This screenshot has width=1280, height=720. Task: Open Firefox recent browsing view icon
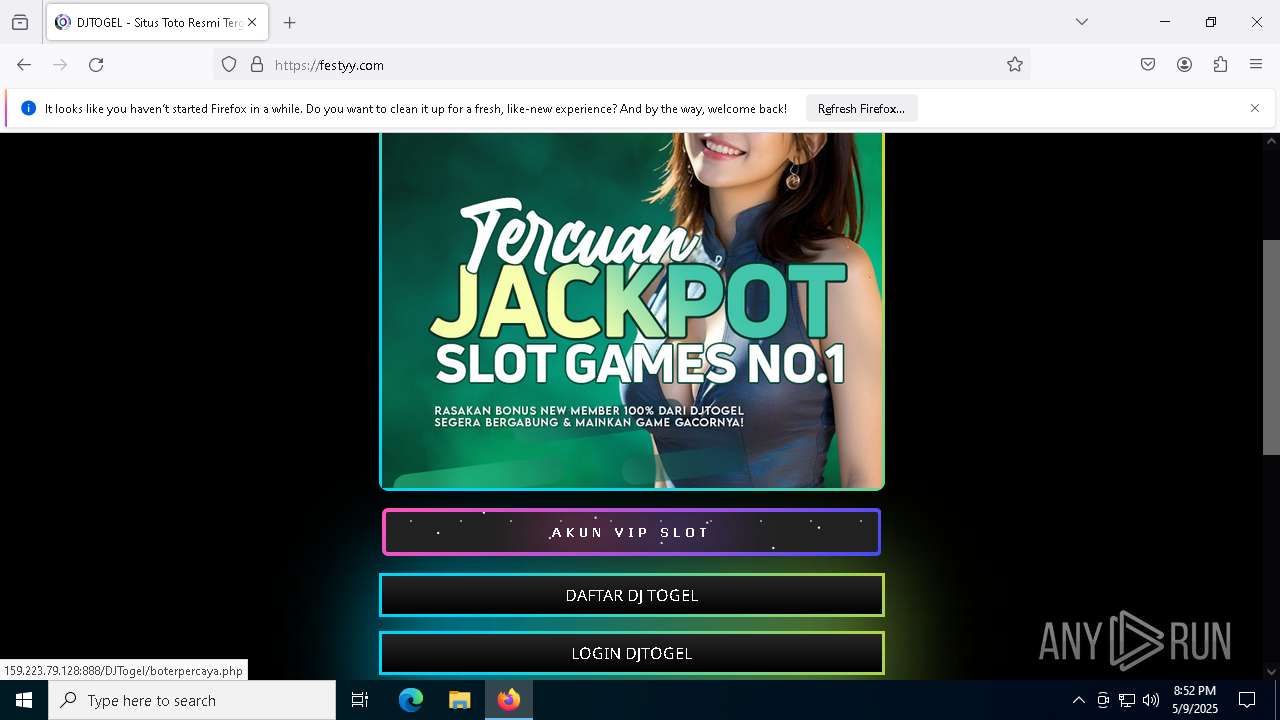pyautogui.click(x=20, y=22)
